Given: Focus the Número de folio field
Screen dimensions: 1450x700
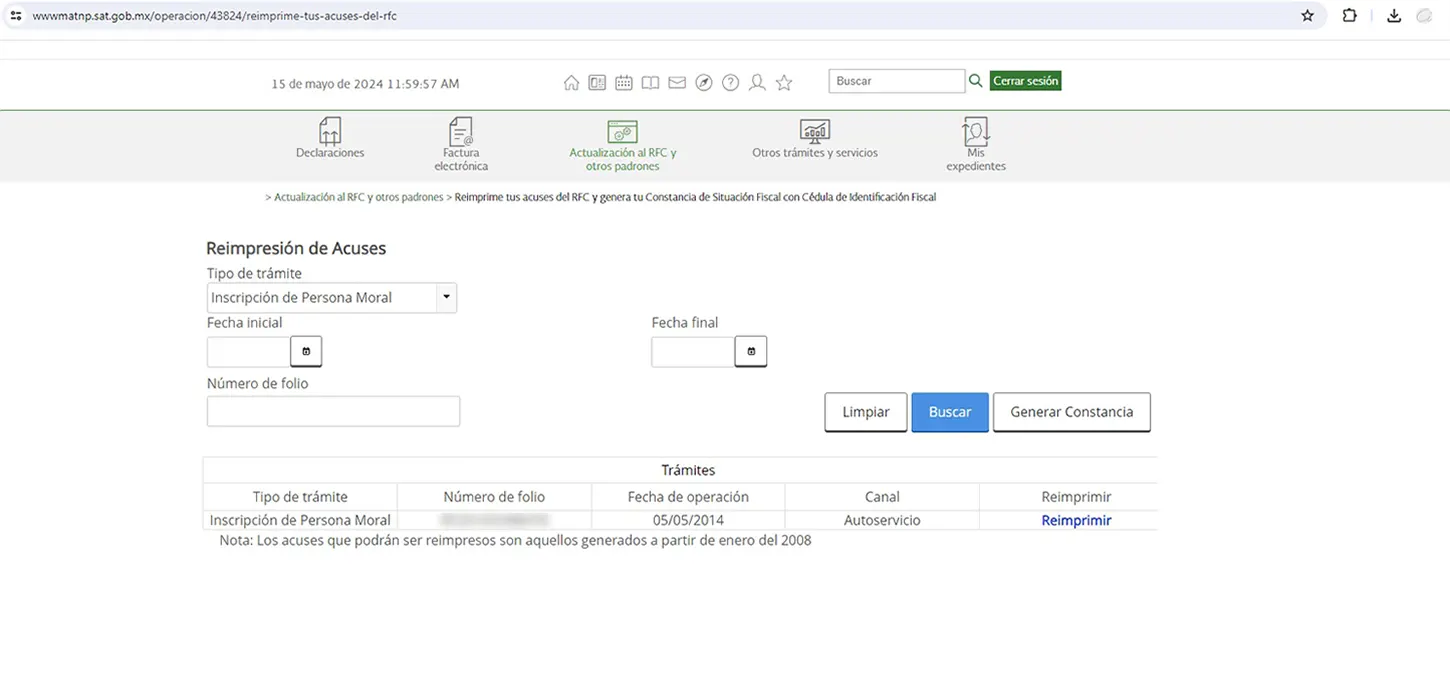Looking at the screenshot, I should point(333,411).
